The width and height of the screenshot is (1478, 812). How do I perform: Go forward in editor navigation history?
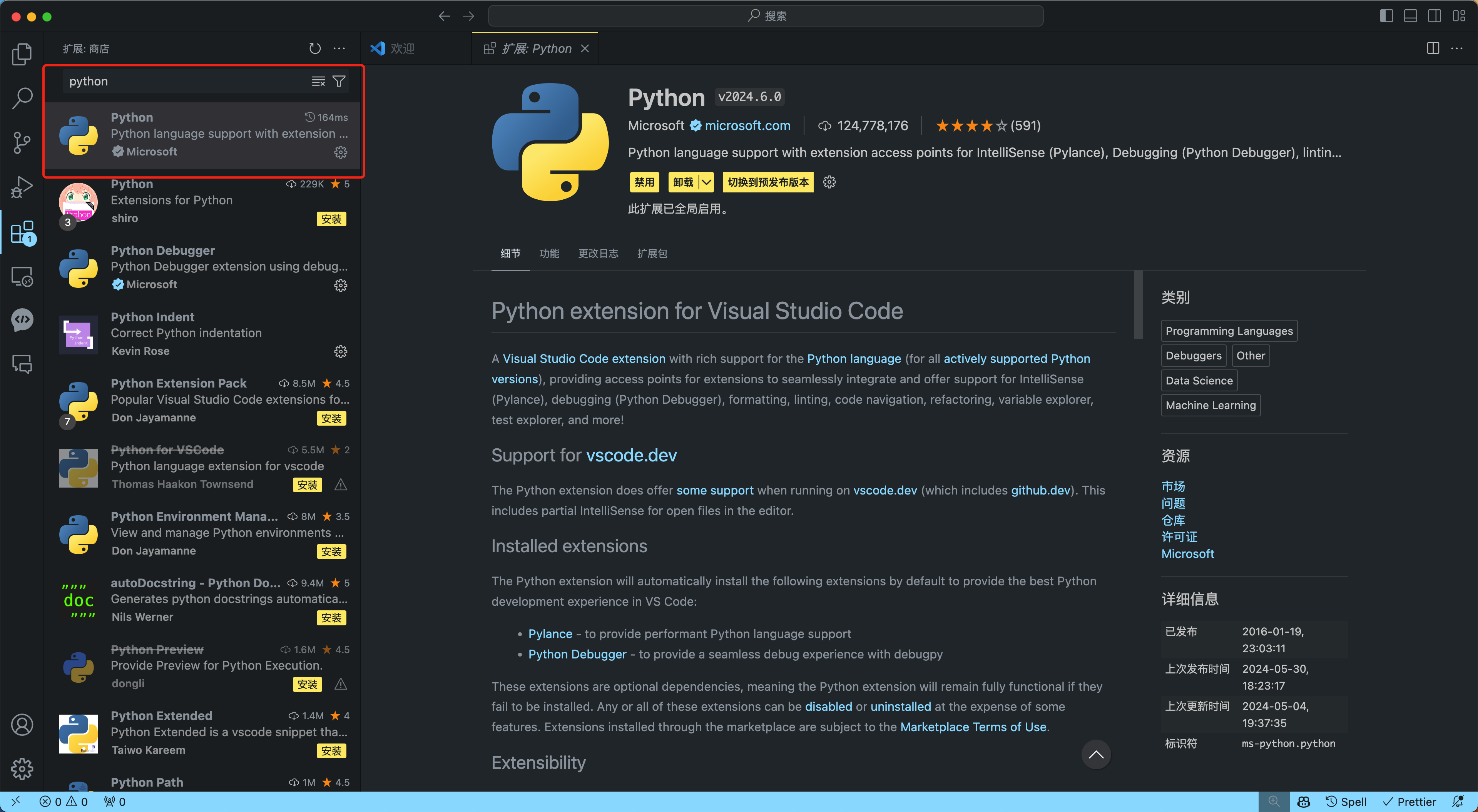[x=469, y=15]
